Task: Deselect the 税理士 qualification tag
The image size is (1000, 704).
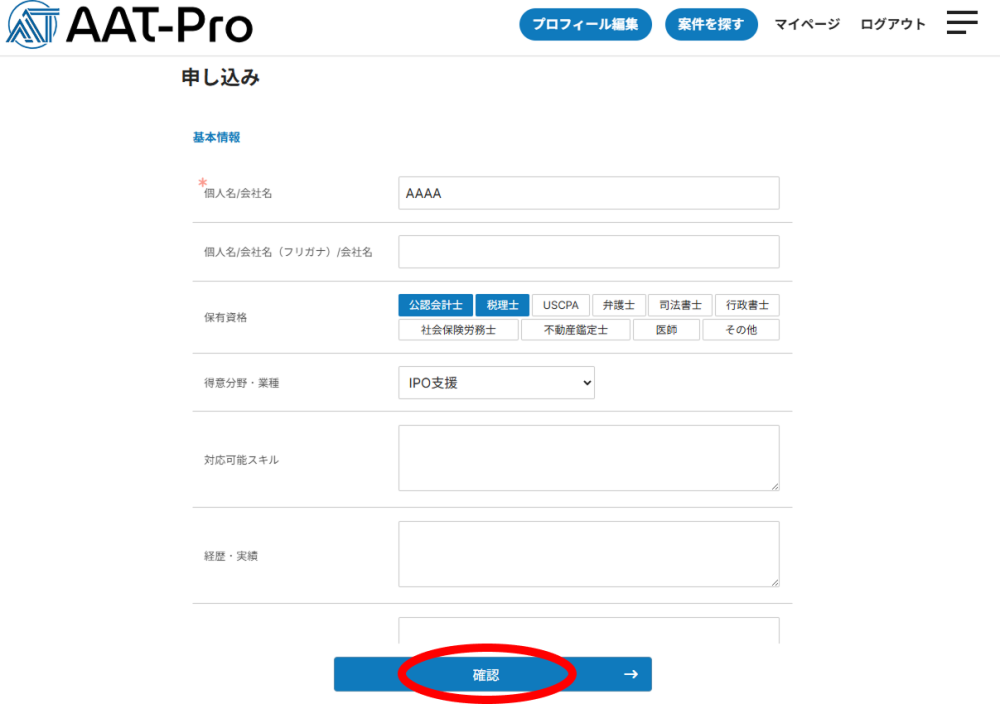Action: pos(502,306)
